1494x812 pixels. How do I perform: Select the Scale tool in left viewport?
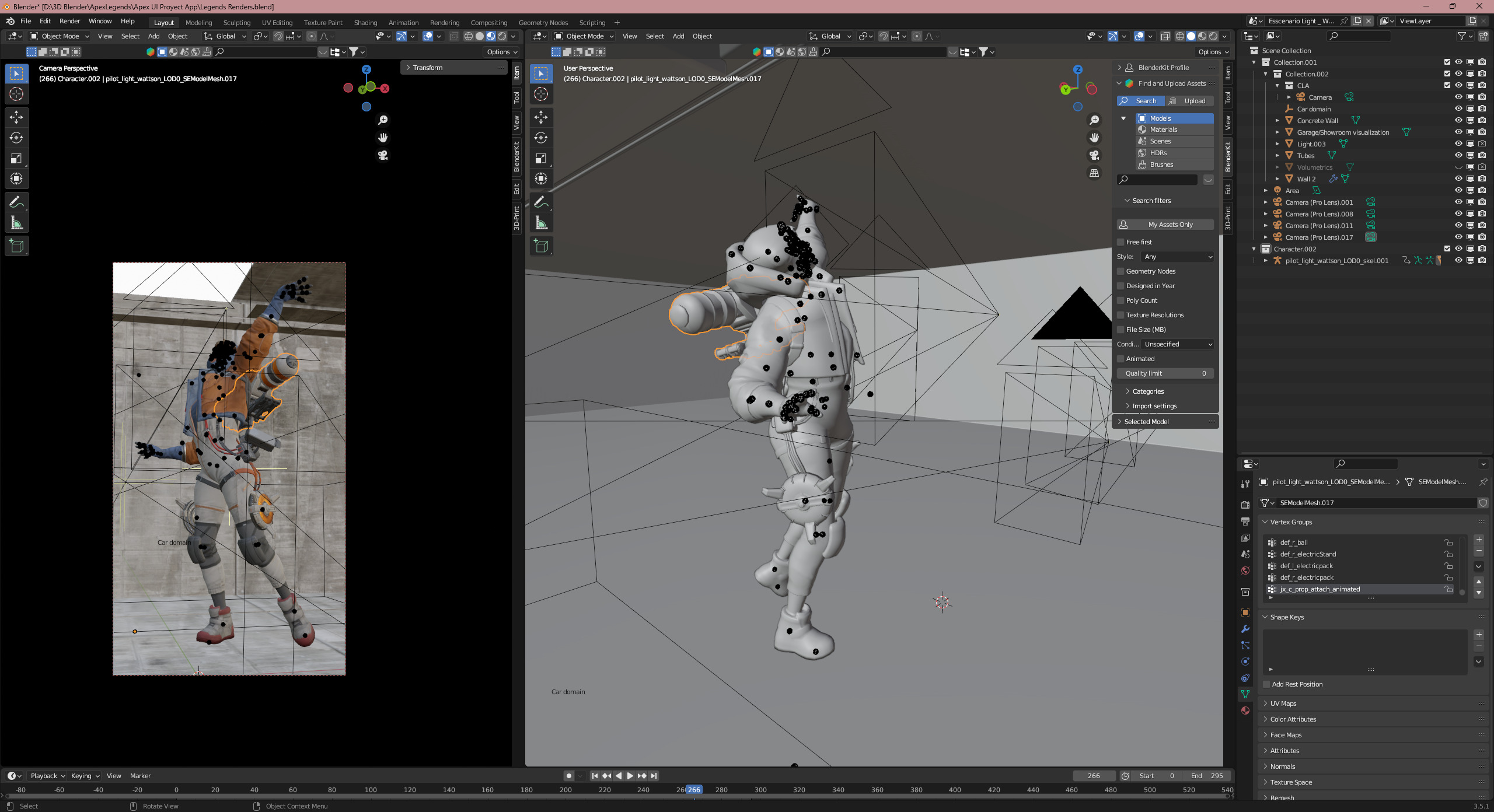point(16,158)
